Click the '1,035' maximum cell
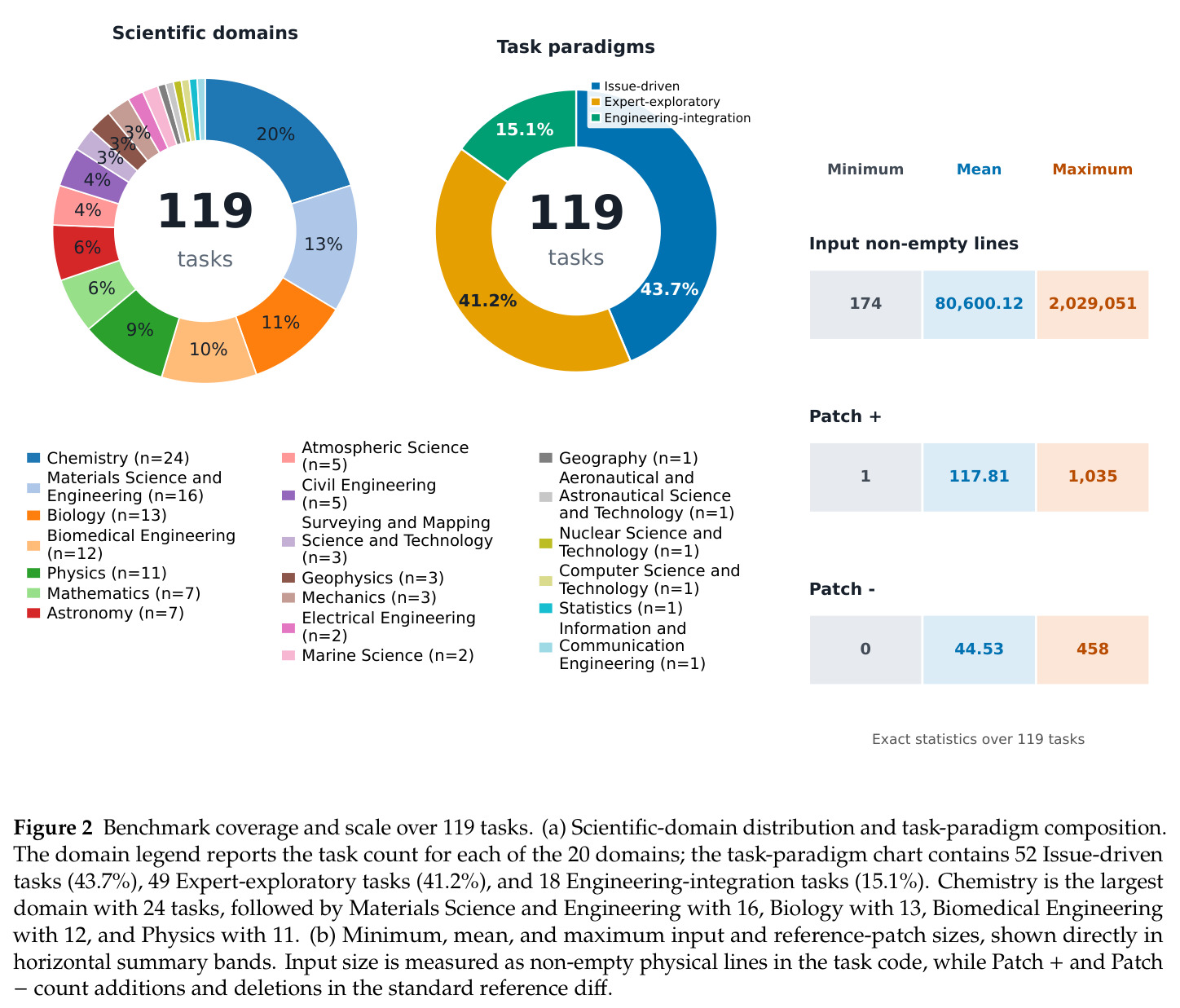Image resolution: width=1180 pixels, height=1008 pixels. tap(1093, 477)
